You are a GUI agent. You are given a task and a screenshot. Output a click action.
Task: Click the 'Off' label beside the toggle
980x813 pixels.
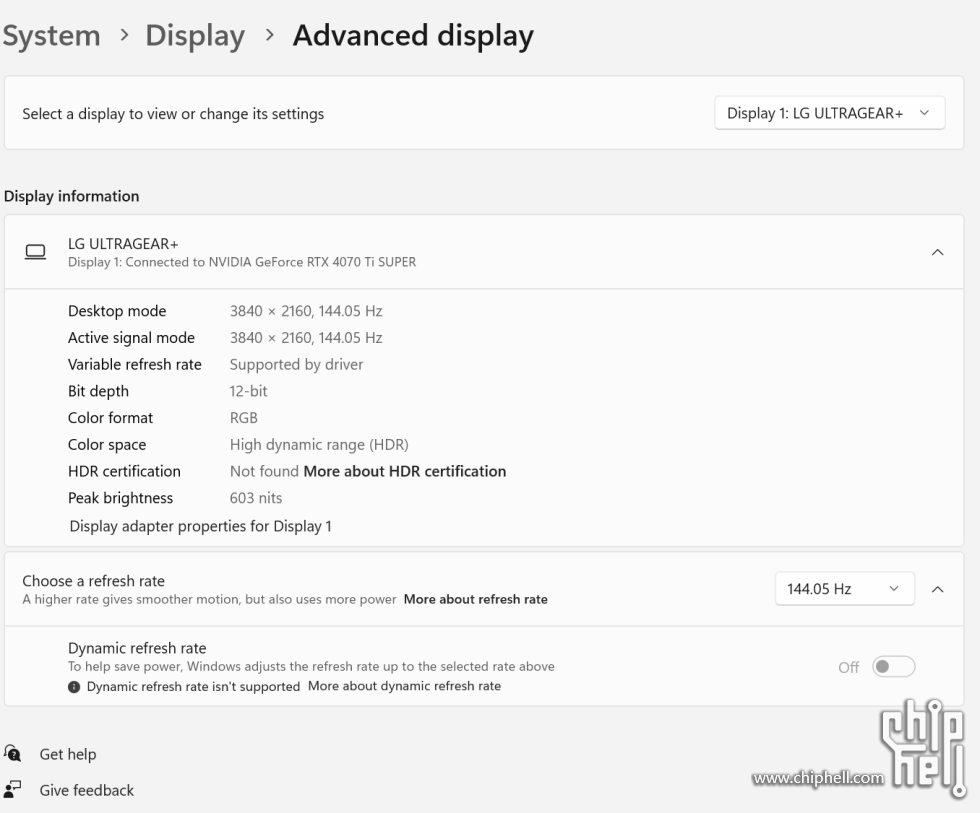848,667
